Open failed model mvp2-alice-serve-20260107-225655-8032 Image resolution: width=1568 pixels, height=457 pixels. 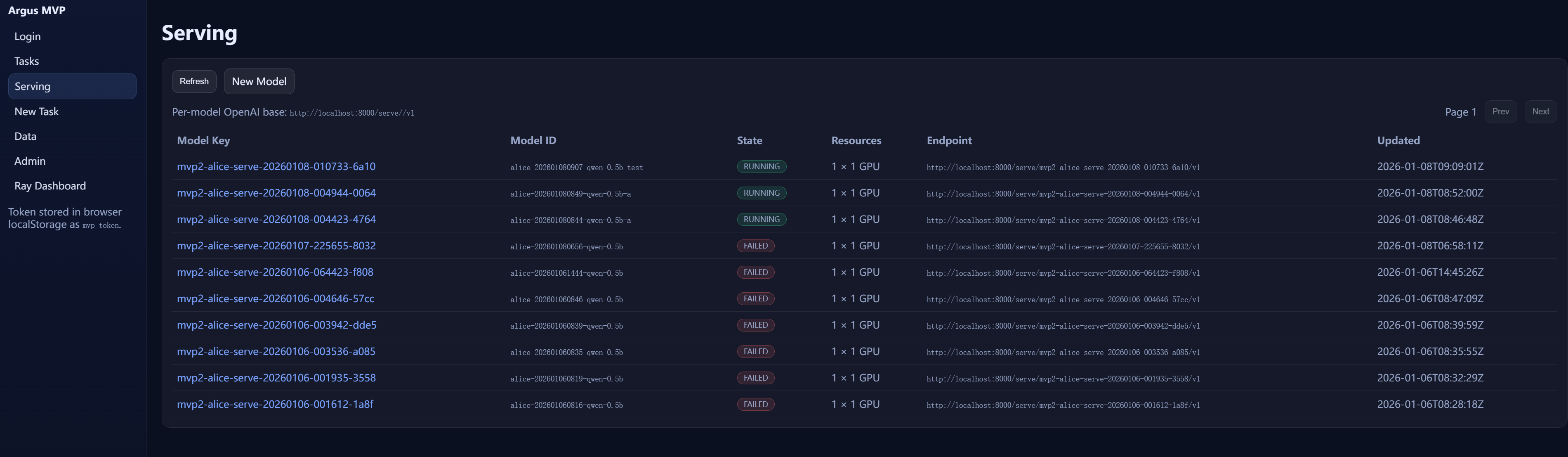tap(276, 246)
